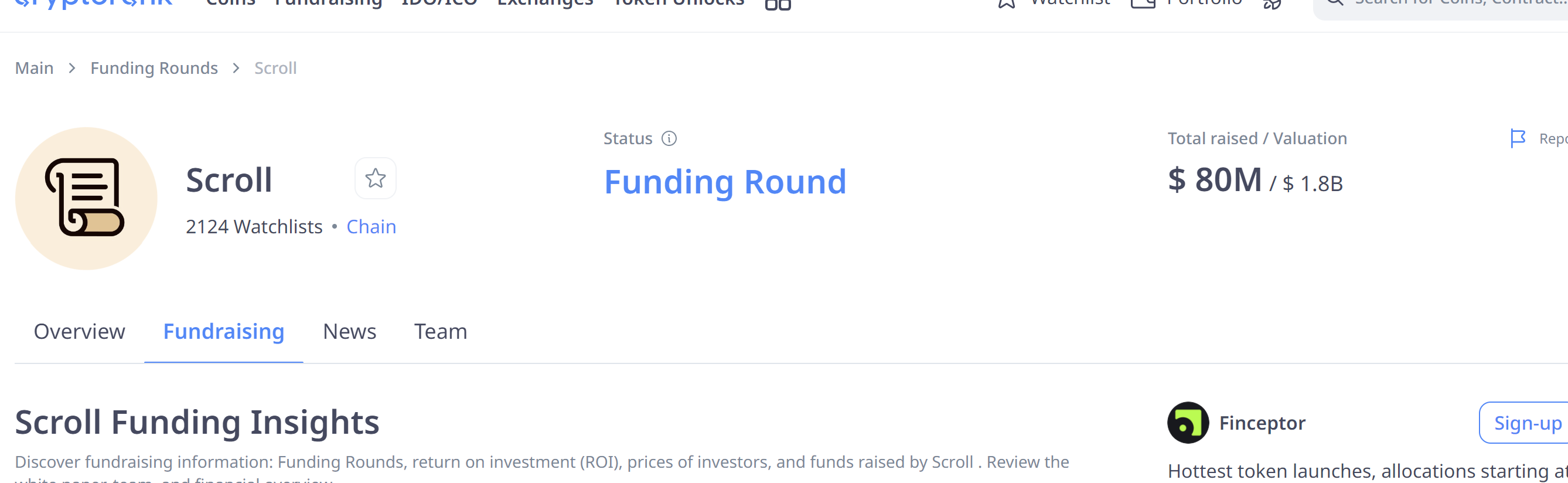Open the Funding Round status link
This screenshot has width=1568, height=483.
[724, 181]
